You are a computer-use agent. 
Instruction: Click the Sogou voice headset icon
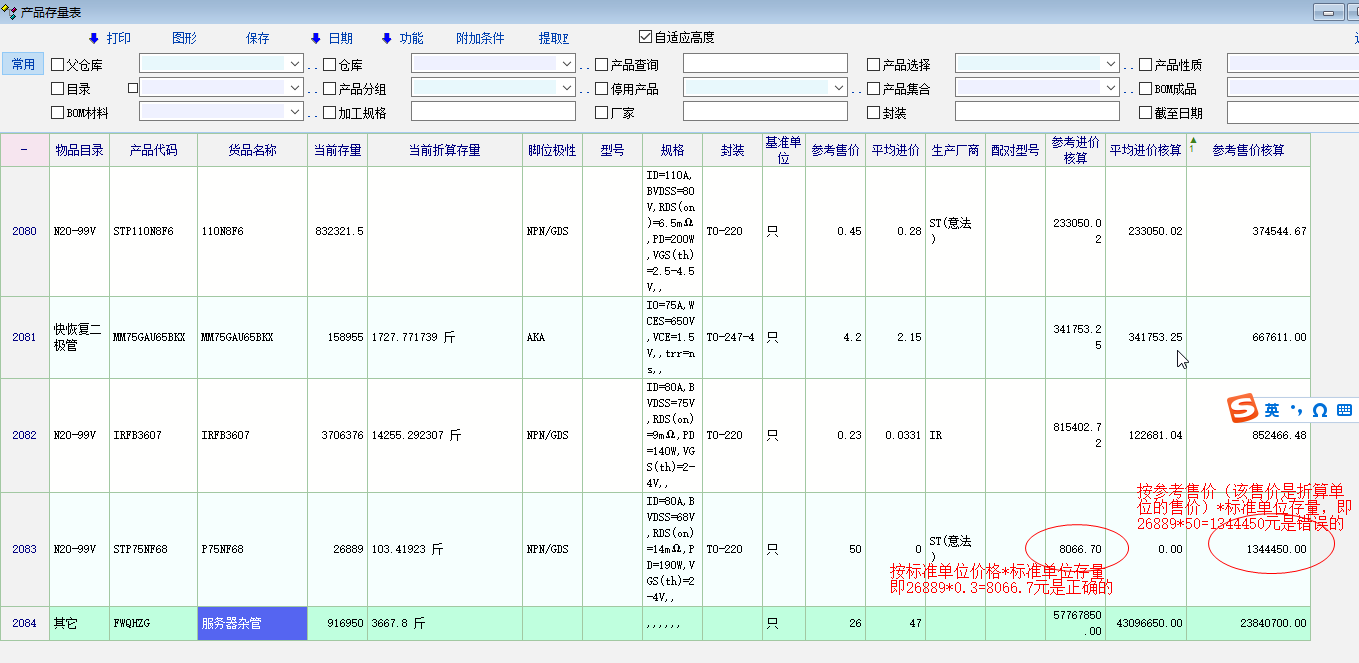click(x=1319, y=410)
